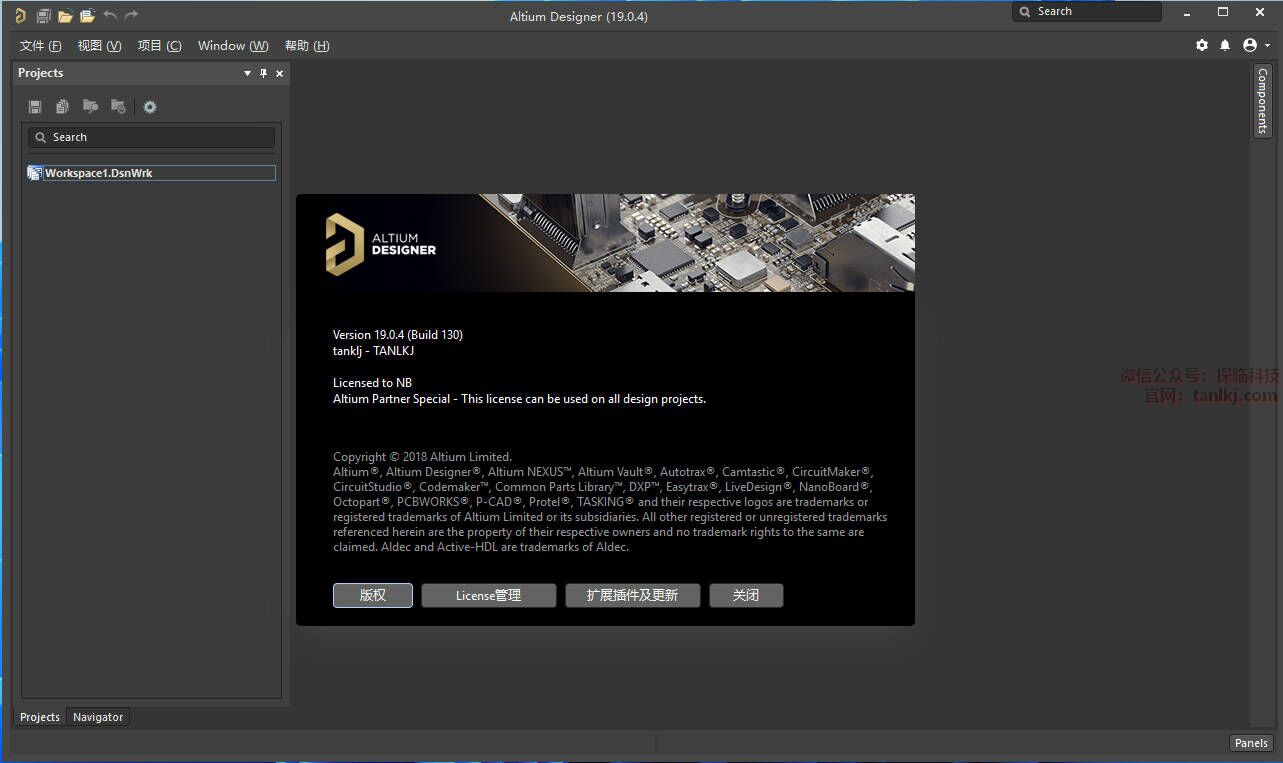Click the Altium Designer logo banner image
This screenshot has width=1283, height=763.
[605, 243]
